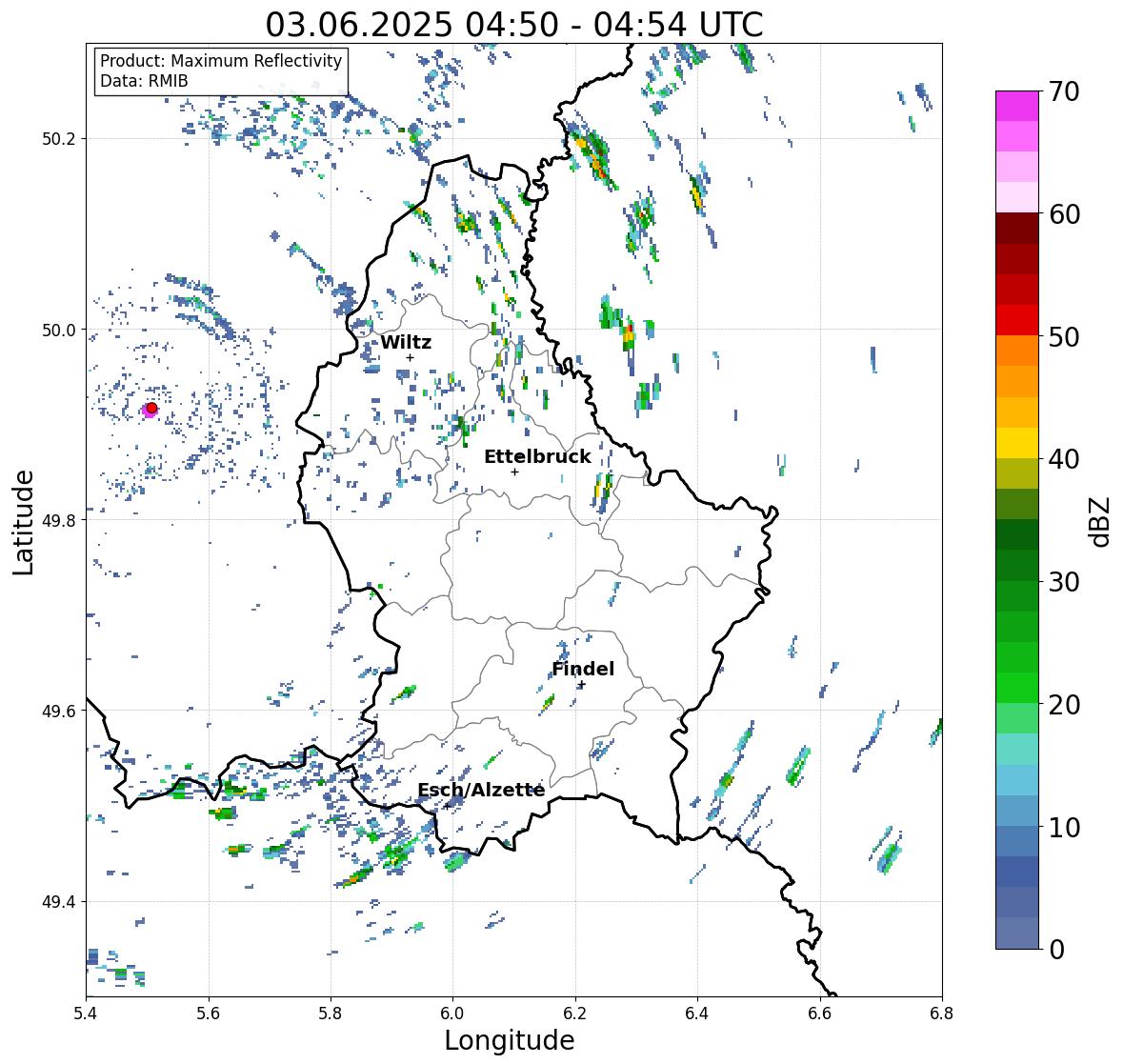Click the 0 tick on the colorbar
This screenshot has height=1064, width=1123.
[1057, 950]
